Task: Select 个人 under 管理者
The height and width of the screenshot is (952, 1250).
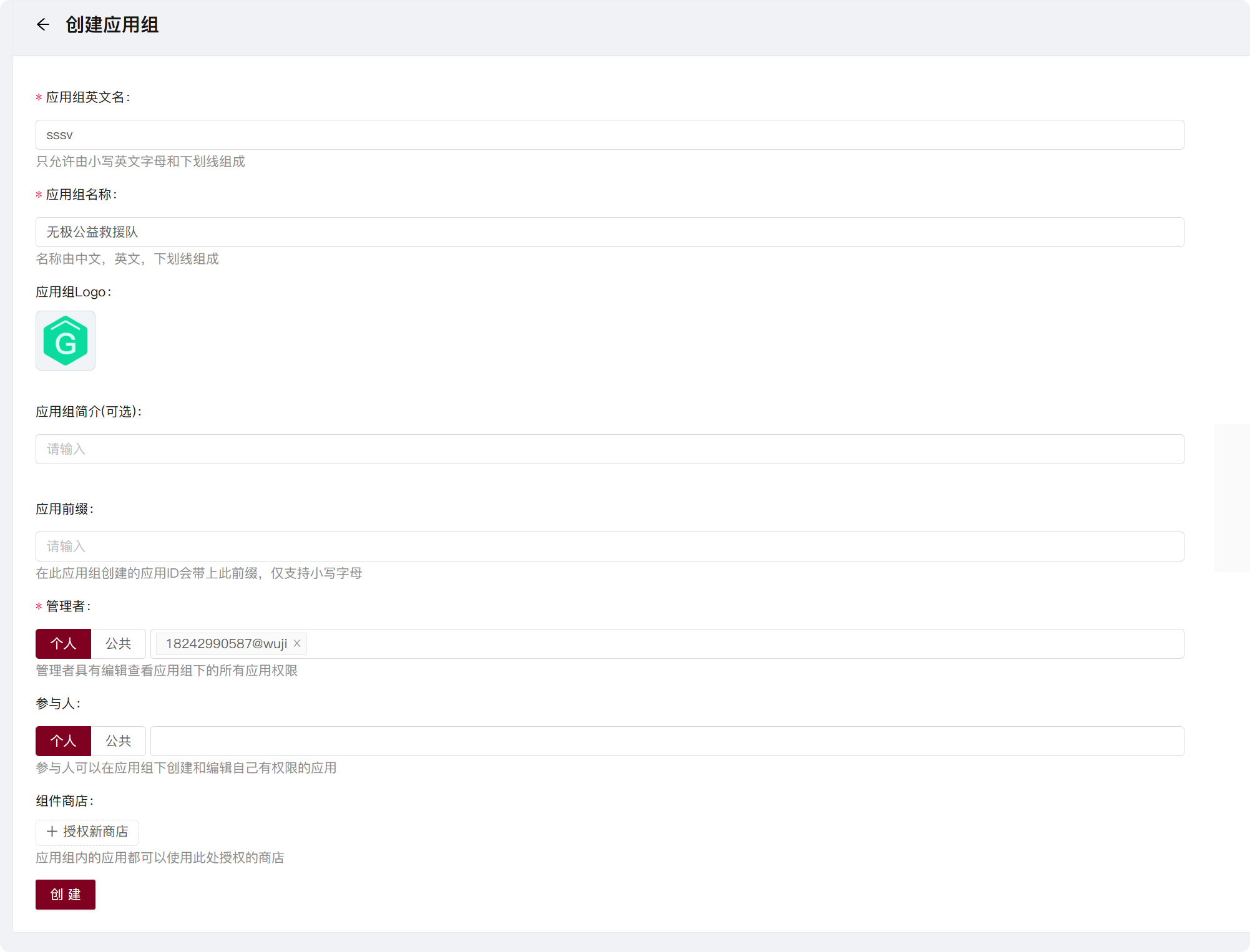Action: pyautogui.click(x=63, y=644)
